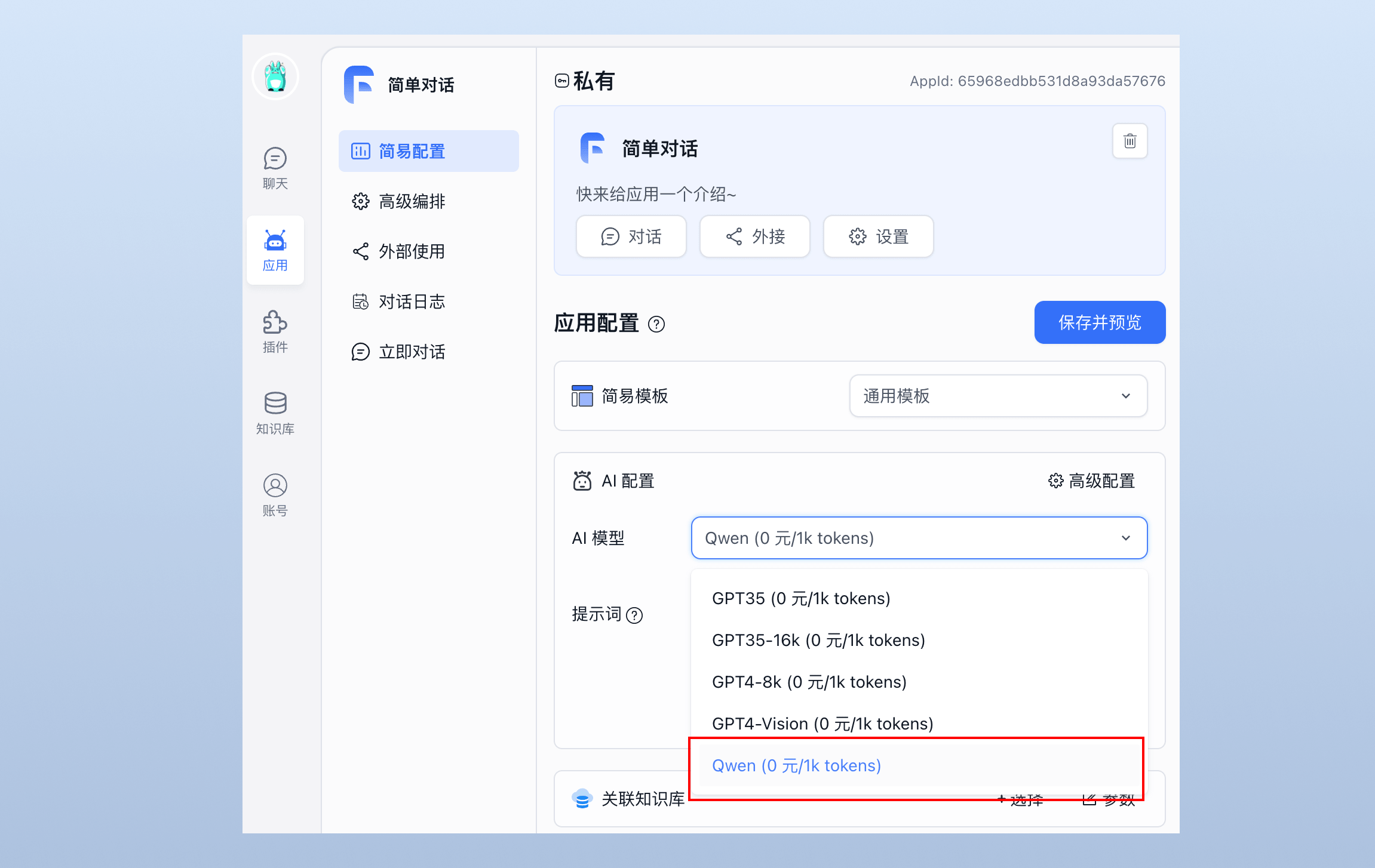Click the 保存并预览 save button
The image size is (1375, 868).
point(1099,322)
